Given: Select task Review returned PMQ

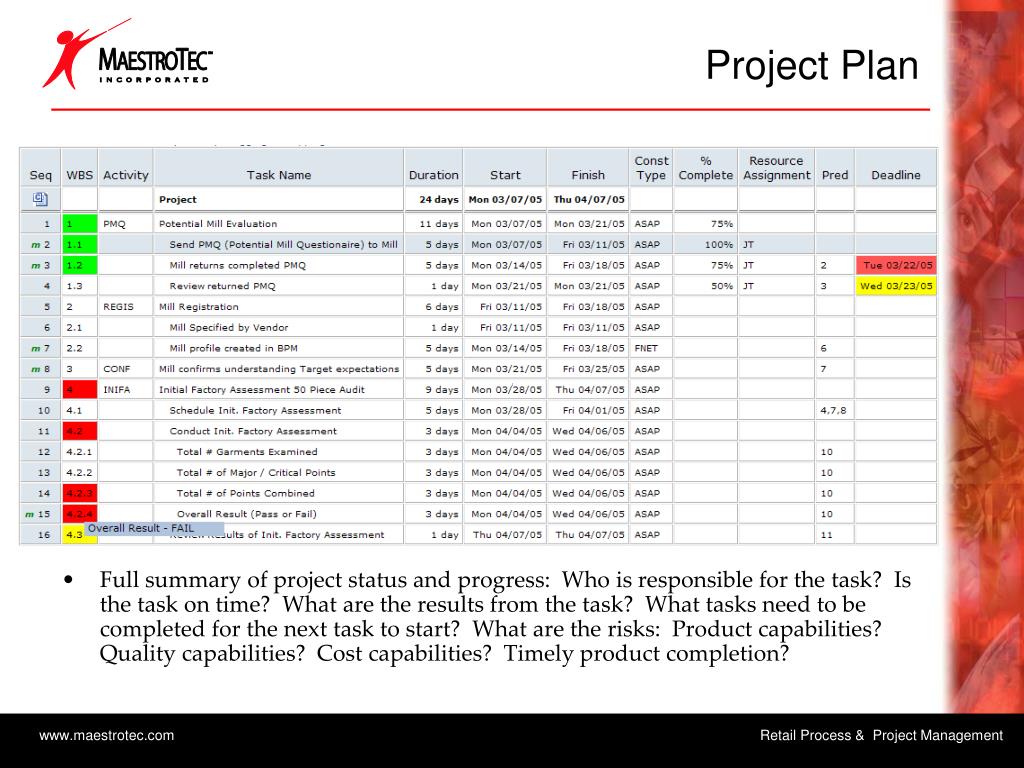Looking at the screenshot, I should [223, 286].
